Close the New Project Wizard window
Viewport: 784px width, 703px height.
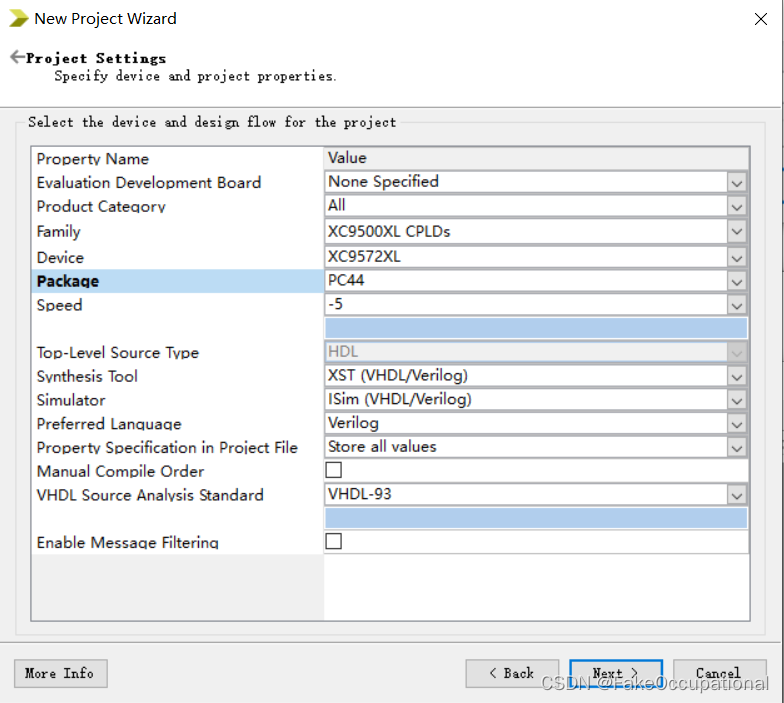click(760, 19)
